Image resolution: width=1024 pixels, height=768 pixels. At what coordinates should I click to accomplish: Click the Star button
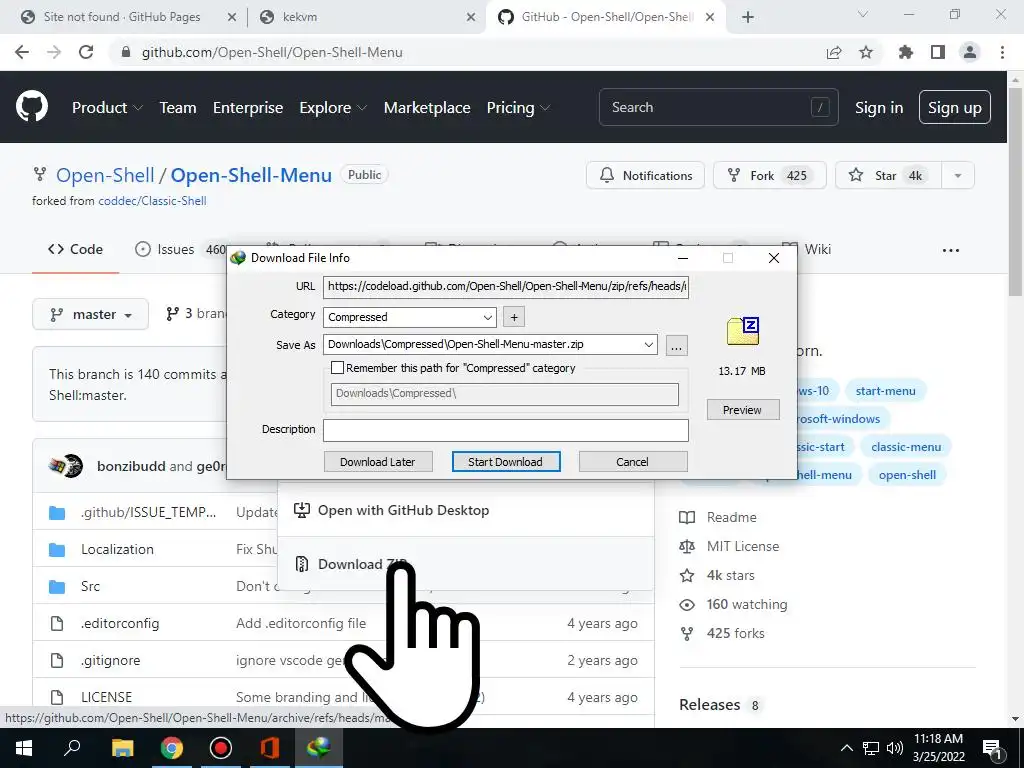click(889, 176)
